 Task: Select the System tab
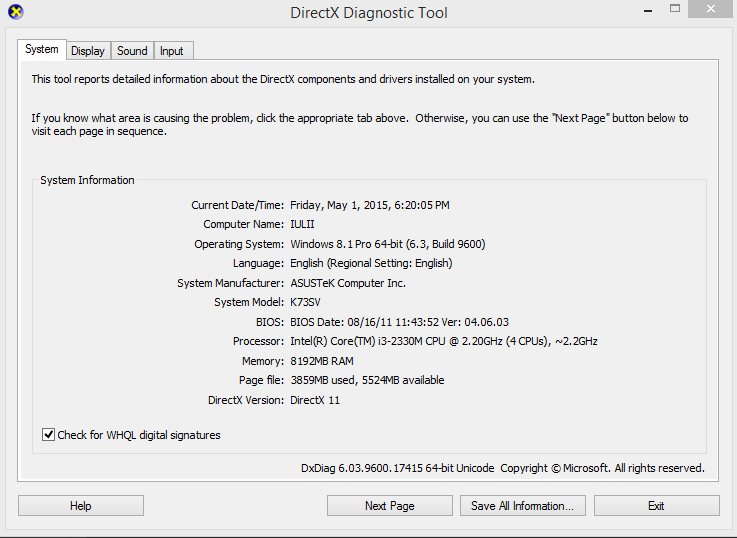click(x=42, y=49)
